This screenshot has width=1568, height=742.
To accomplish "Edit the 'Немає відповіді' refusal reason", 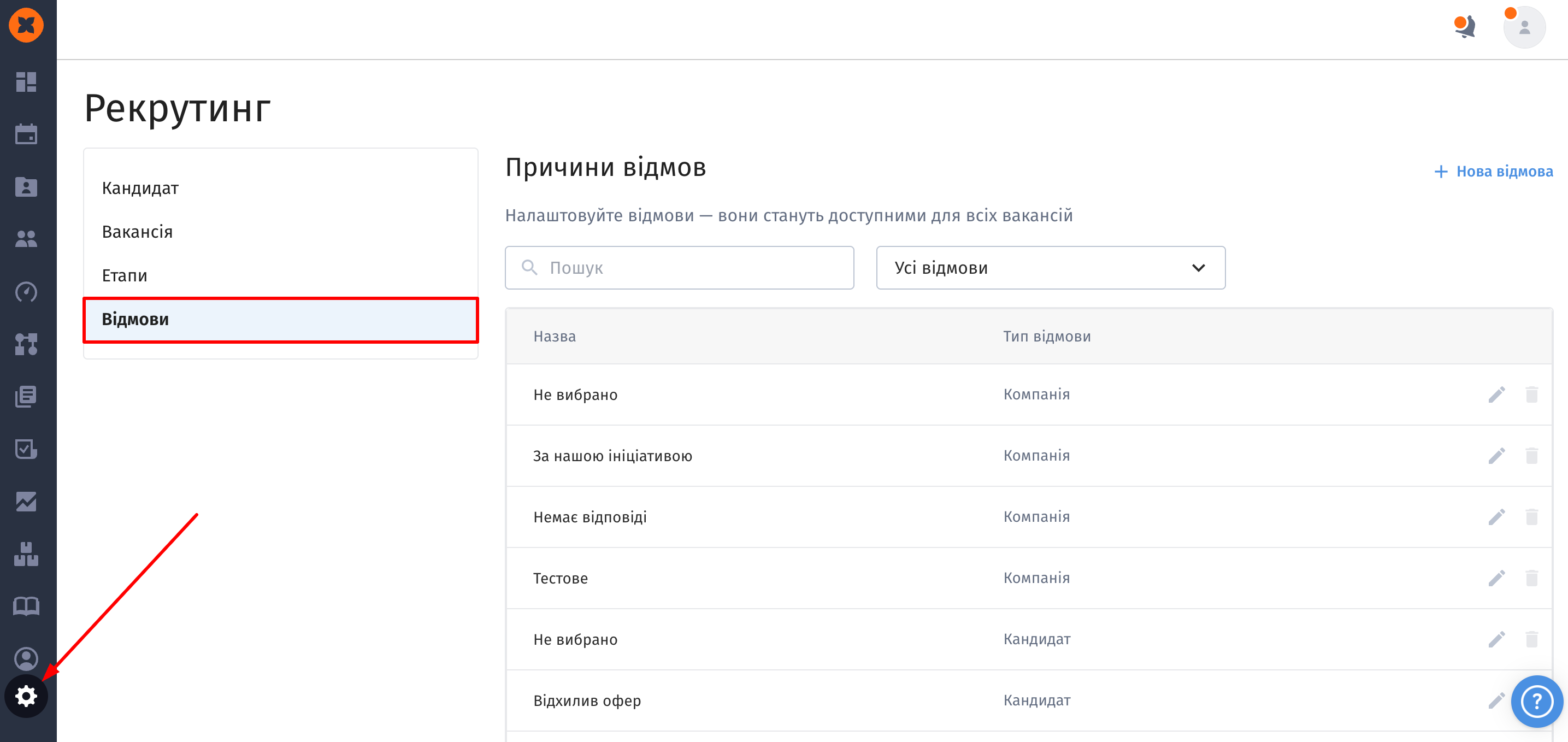I will pyautogui.click(x=1496, y=517).
